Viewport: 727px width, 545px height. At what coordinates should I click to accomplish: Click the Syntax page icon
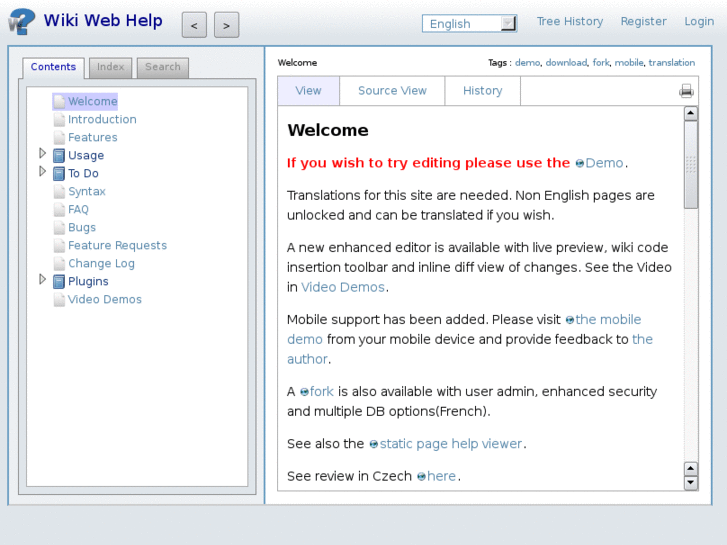[x=59, y=191]
